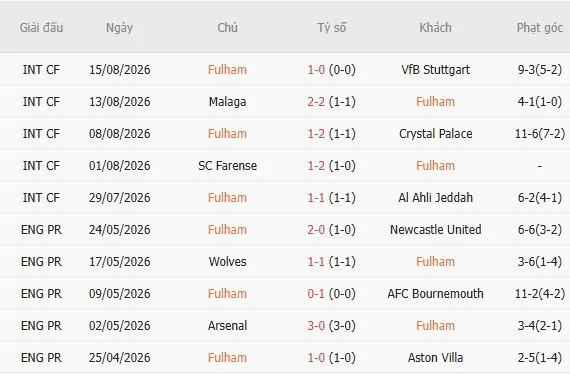
Task: Click the 1-0 score versus Aston Villa
Action: coord(316,357)
